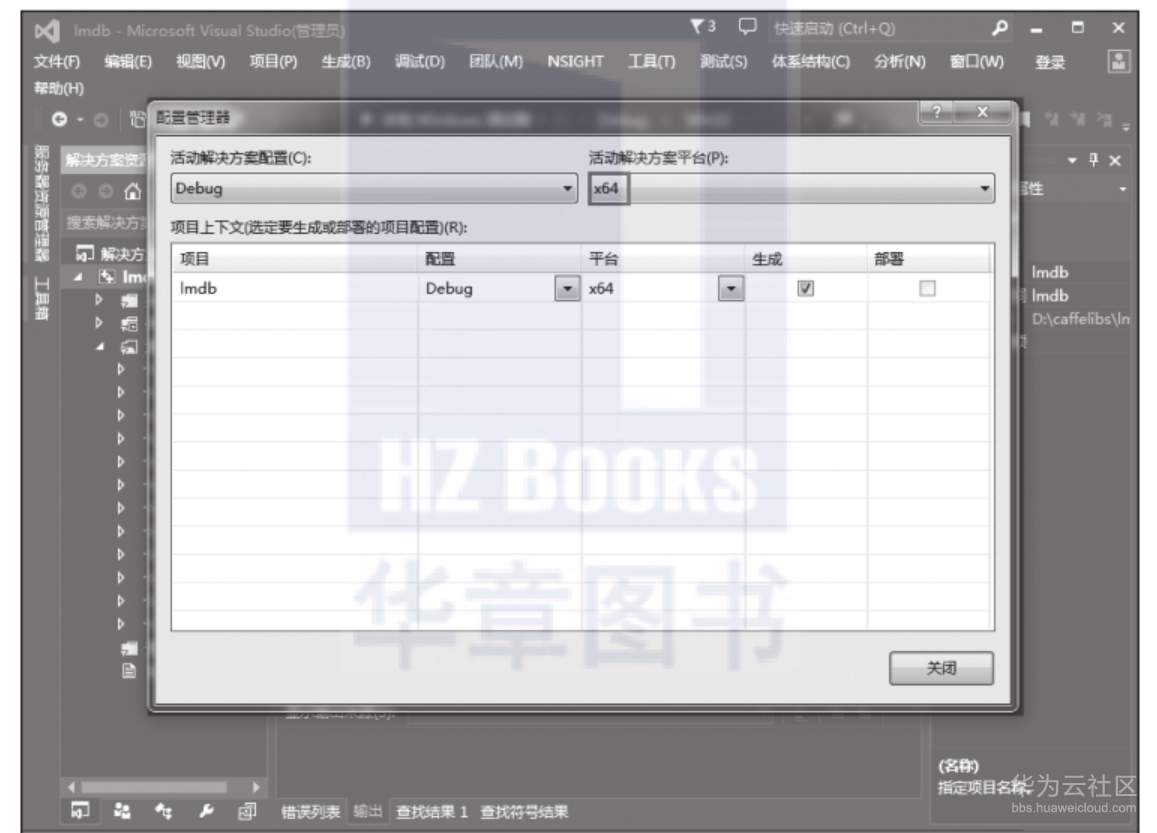Image resolution: width=1157 pixels, height=833 pixels.
Task: Focus the 搜索解决方 search box
Action: (x=106, y=222)
